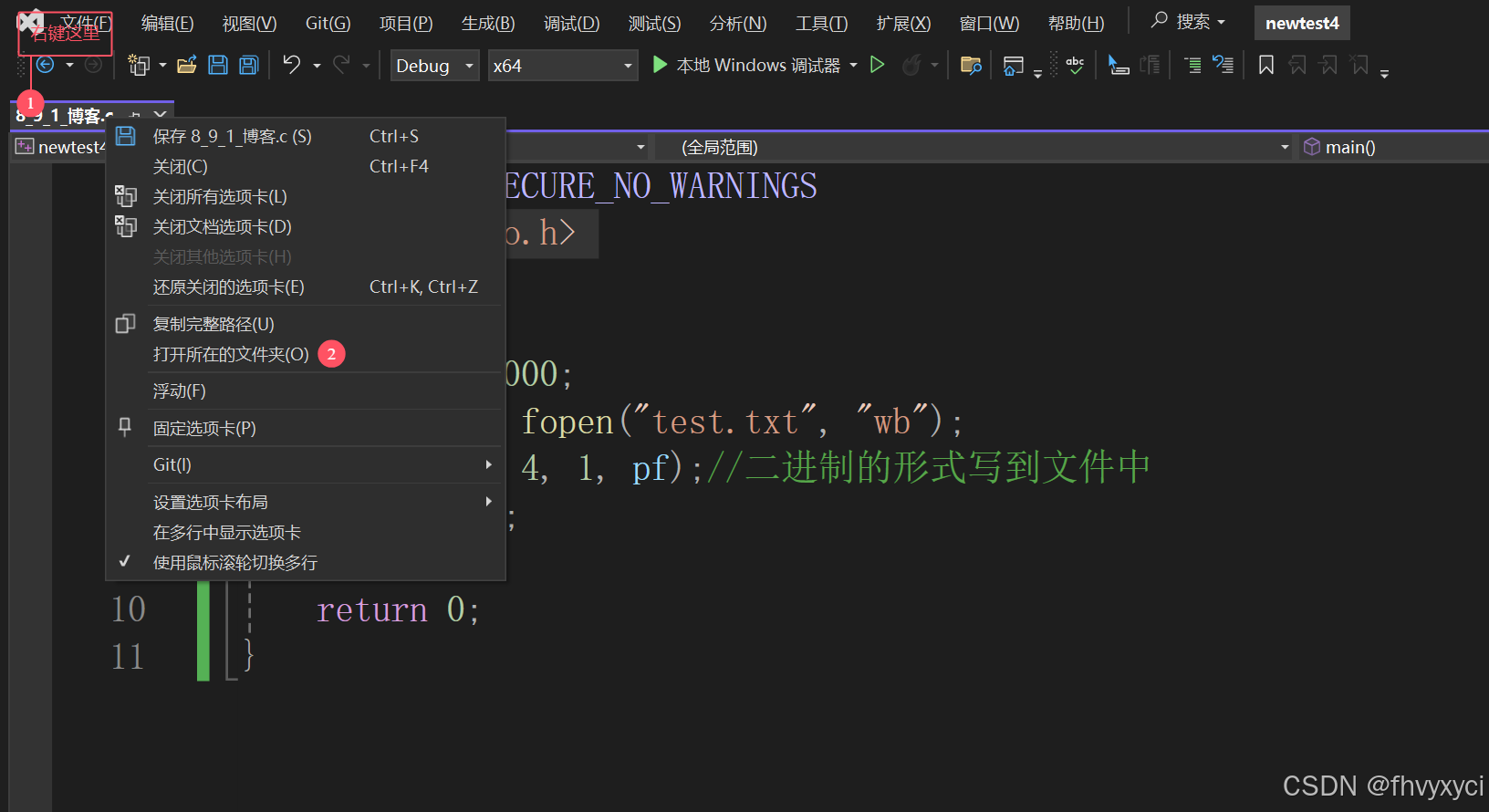Click the Open File folder icon
The width and height of the screenshot is (1489, 812).
tap(187, 65)
